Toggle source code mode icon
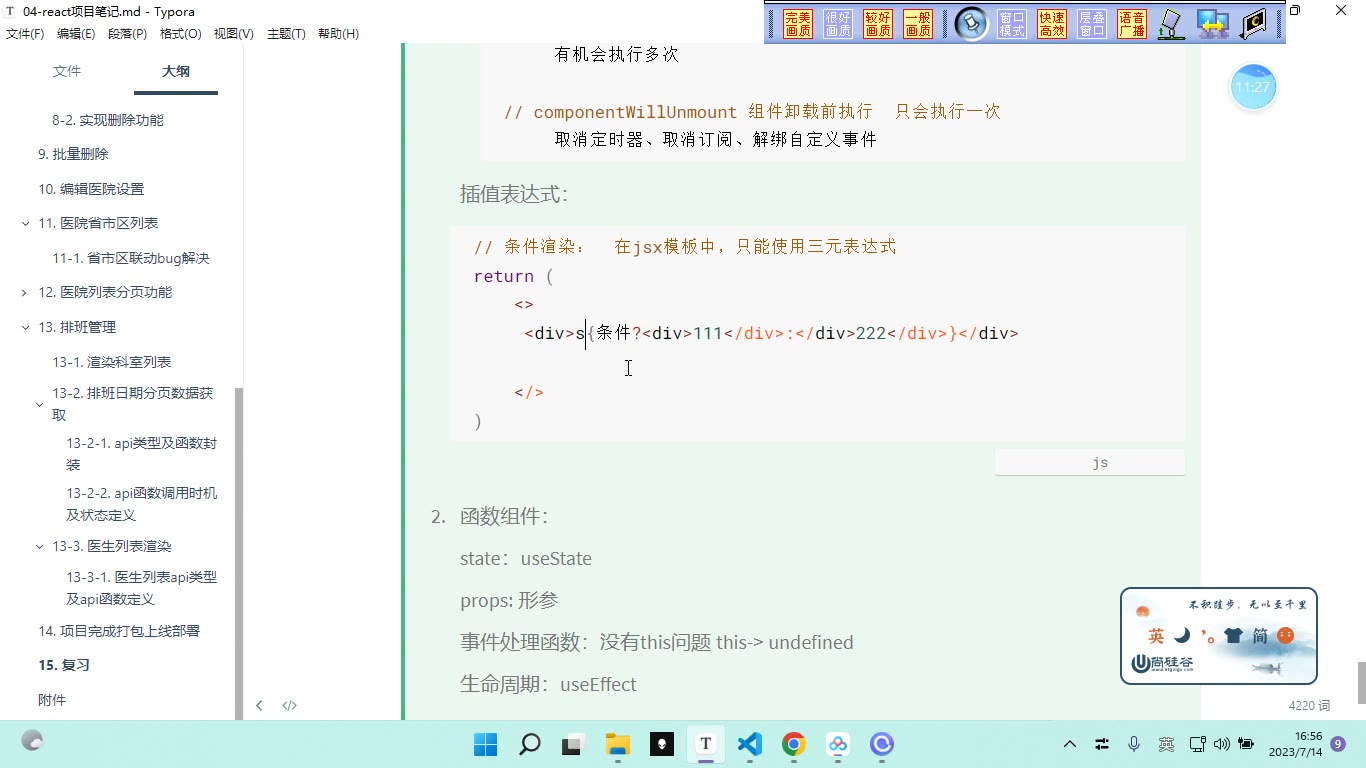The image size is (1366, 768). 289,705
